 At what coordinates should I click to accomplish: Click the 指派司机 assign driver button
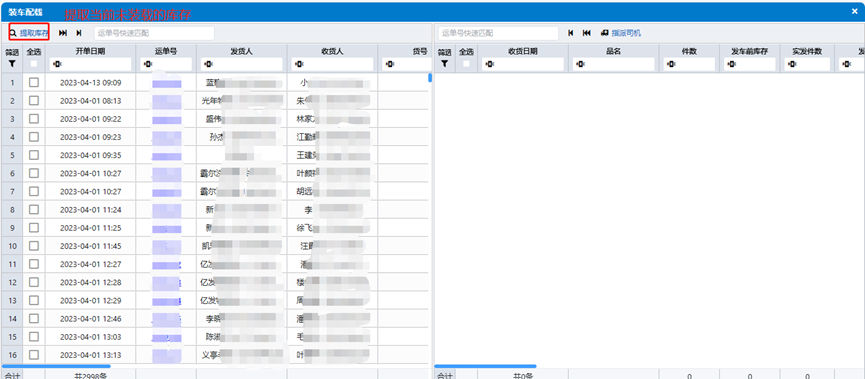[x=621, y=33]
